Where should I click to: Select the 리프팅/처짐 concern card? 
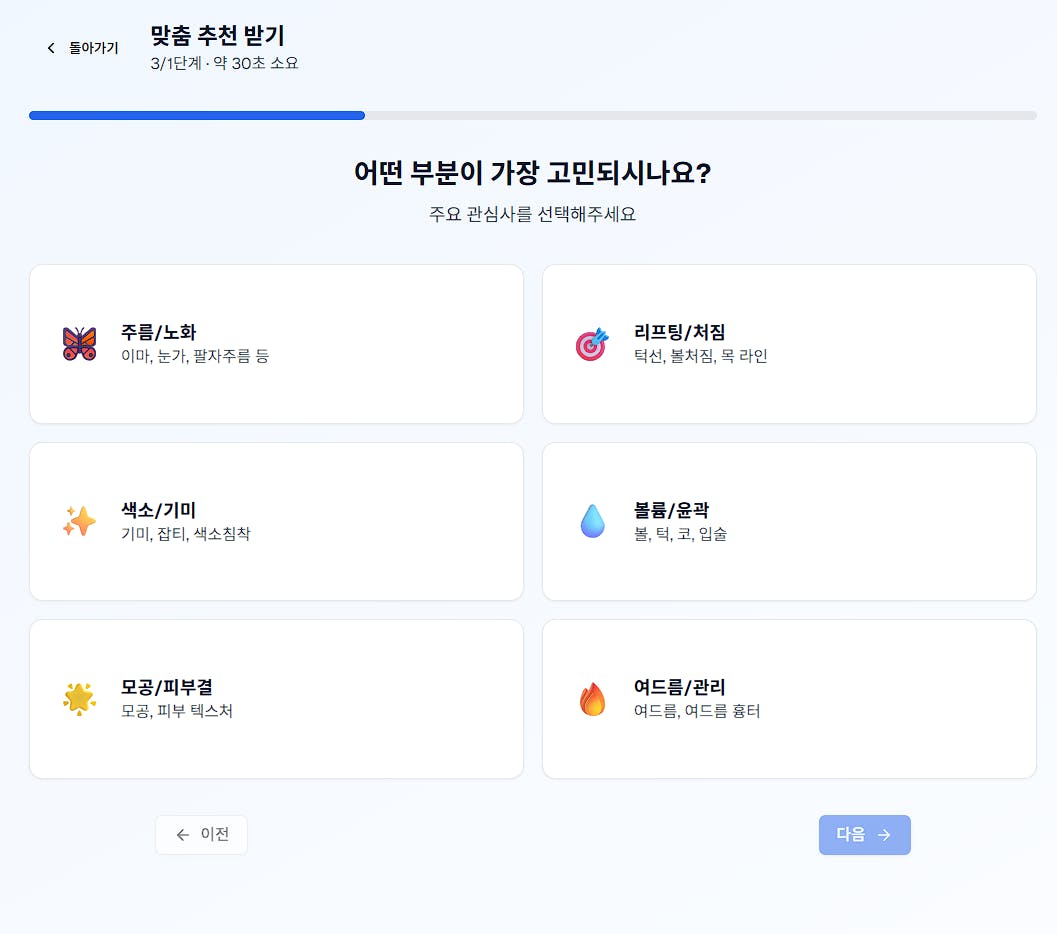pyautogui.click(x=789, y=344)
